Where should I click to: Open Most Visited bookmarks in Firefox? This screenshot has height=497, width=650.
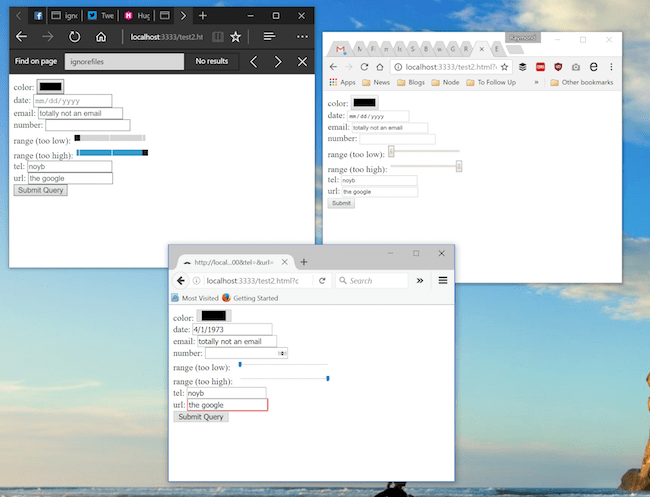click(195, 298)
